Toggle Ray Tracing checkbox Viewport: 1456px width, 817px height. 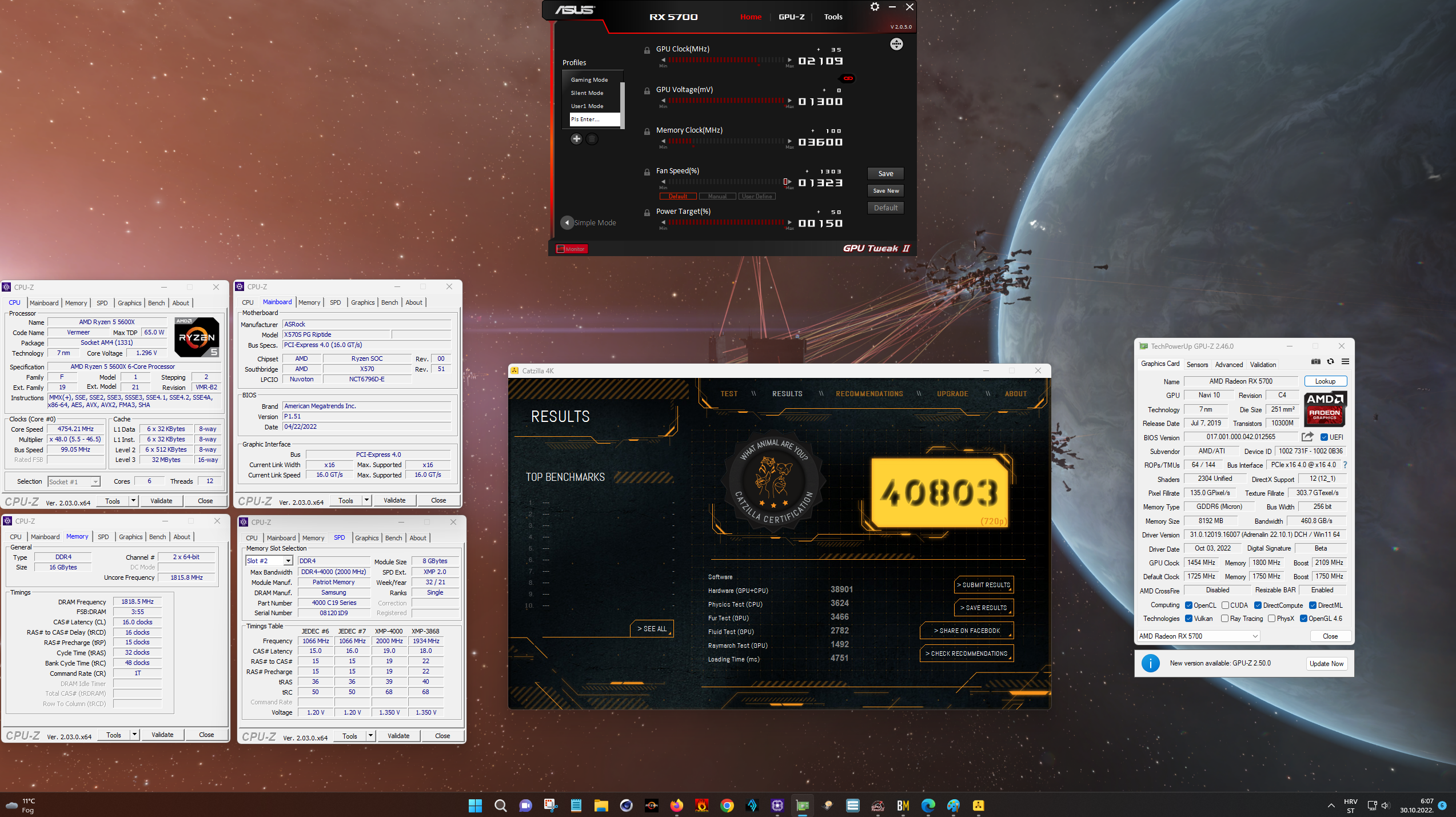1224,619
